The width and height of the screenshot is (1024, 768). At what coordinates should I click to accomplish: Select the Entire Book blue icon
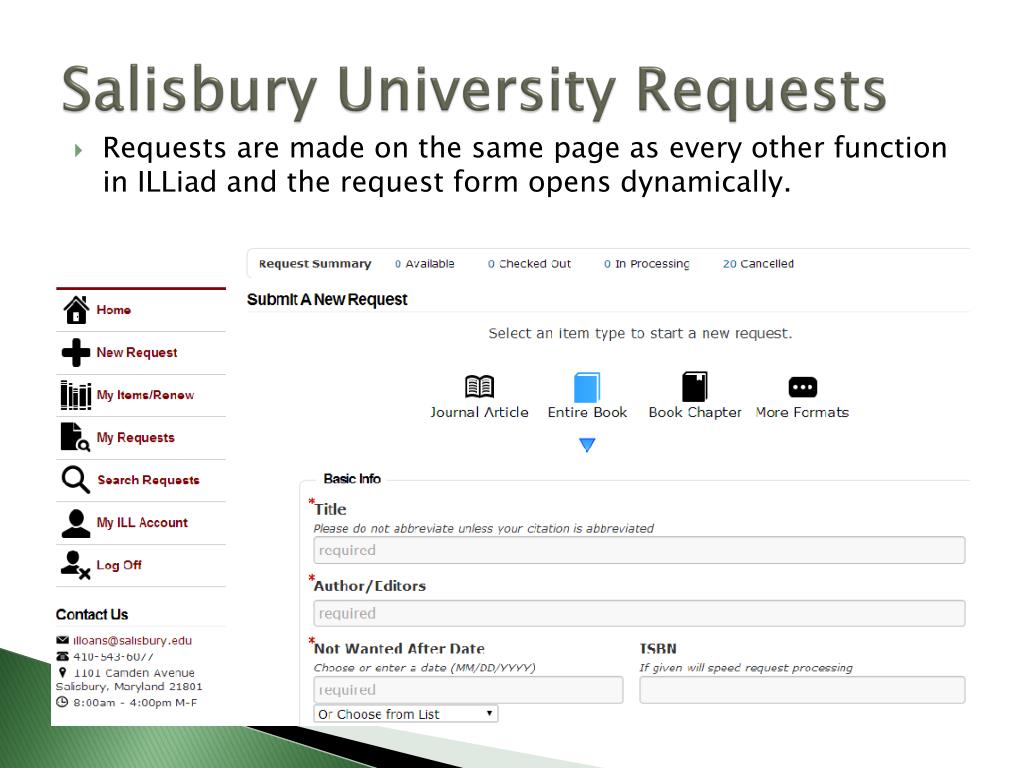click(586, 387)
